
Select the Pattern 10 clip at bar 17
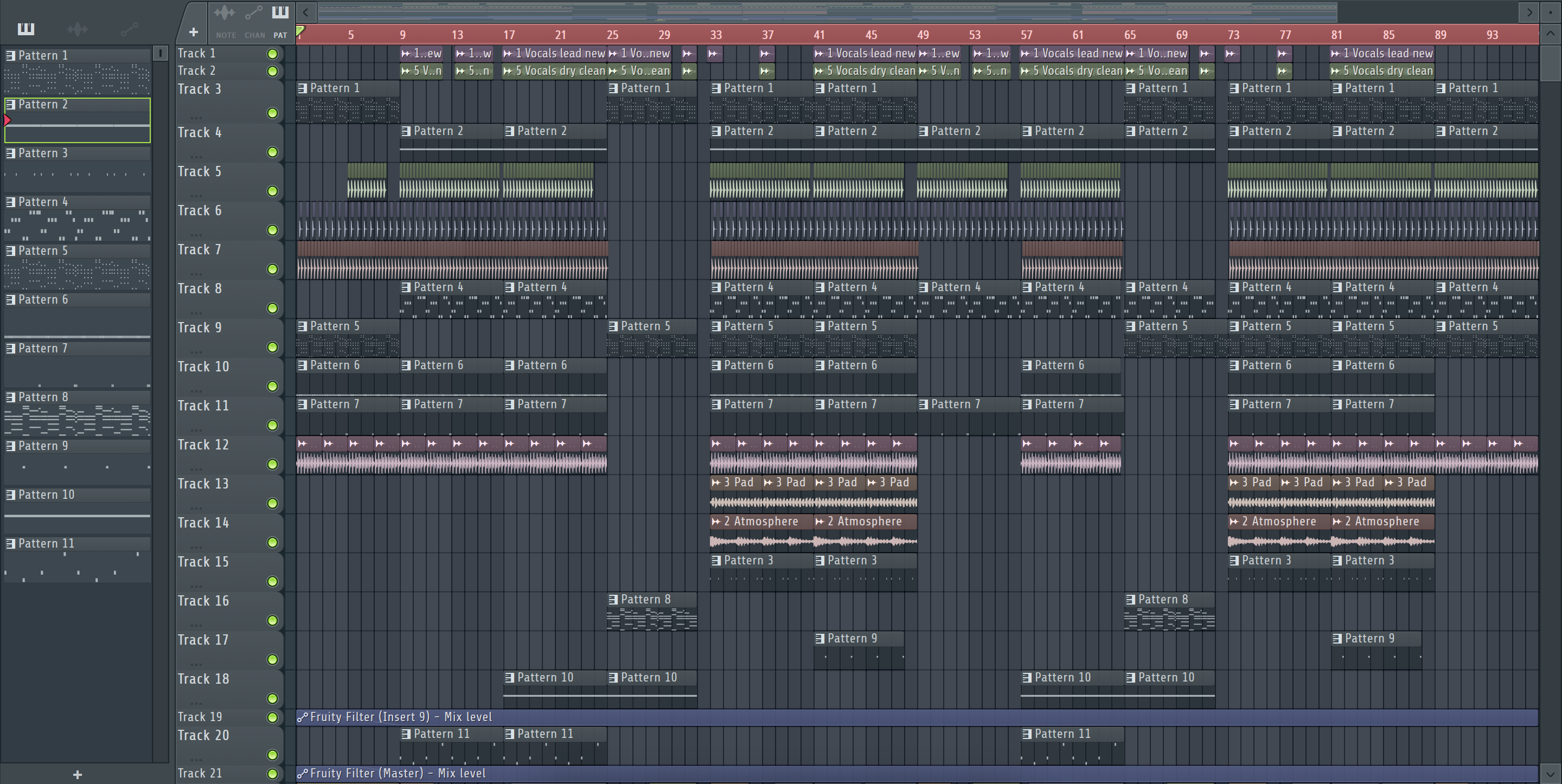point(555,689)
